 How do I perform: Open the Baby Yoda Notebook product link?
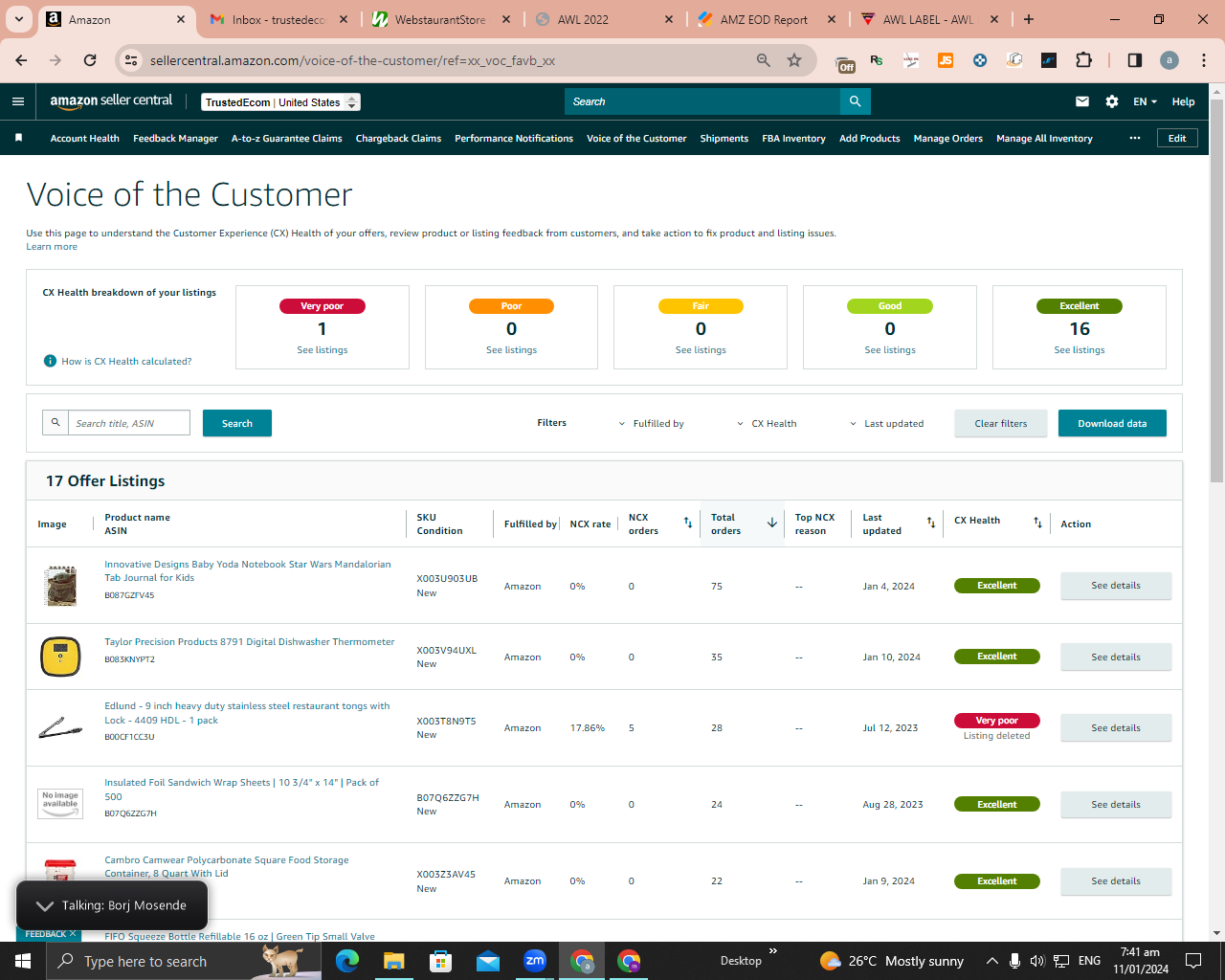click(248, 570)
